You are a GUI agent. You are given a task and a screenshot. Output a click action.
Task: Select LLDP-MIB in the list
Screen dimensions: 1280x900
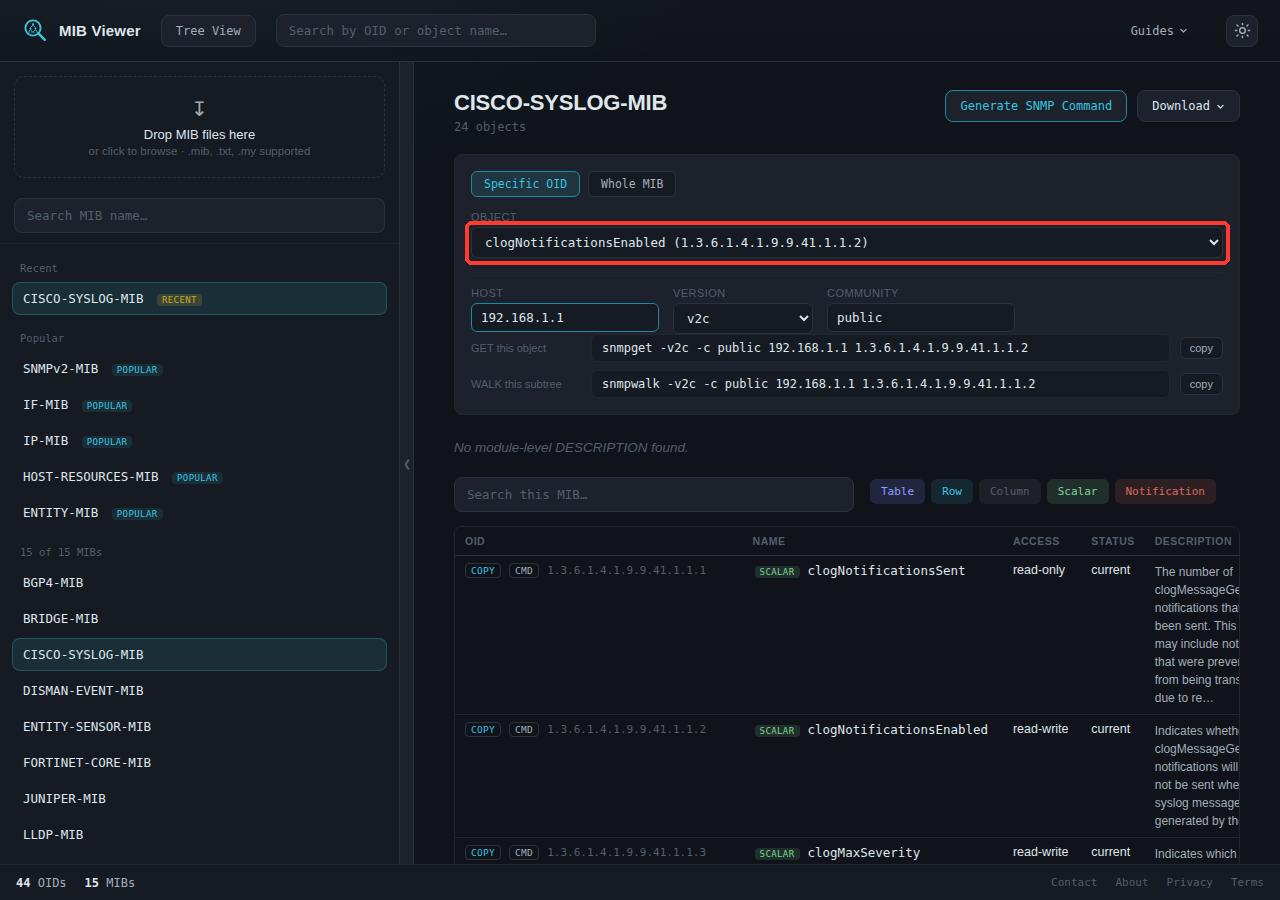point(199,835)
